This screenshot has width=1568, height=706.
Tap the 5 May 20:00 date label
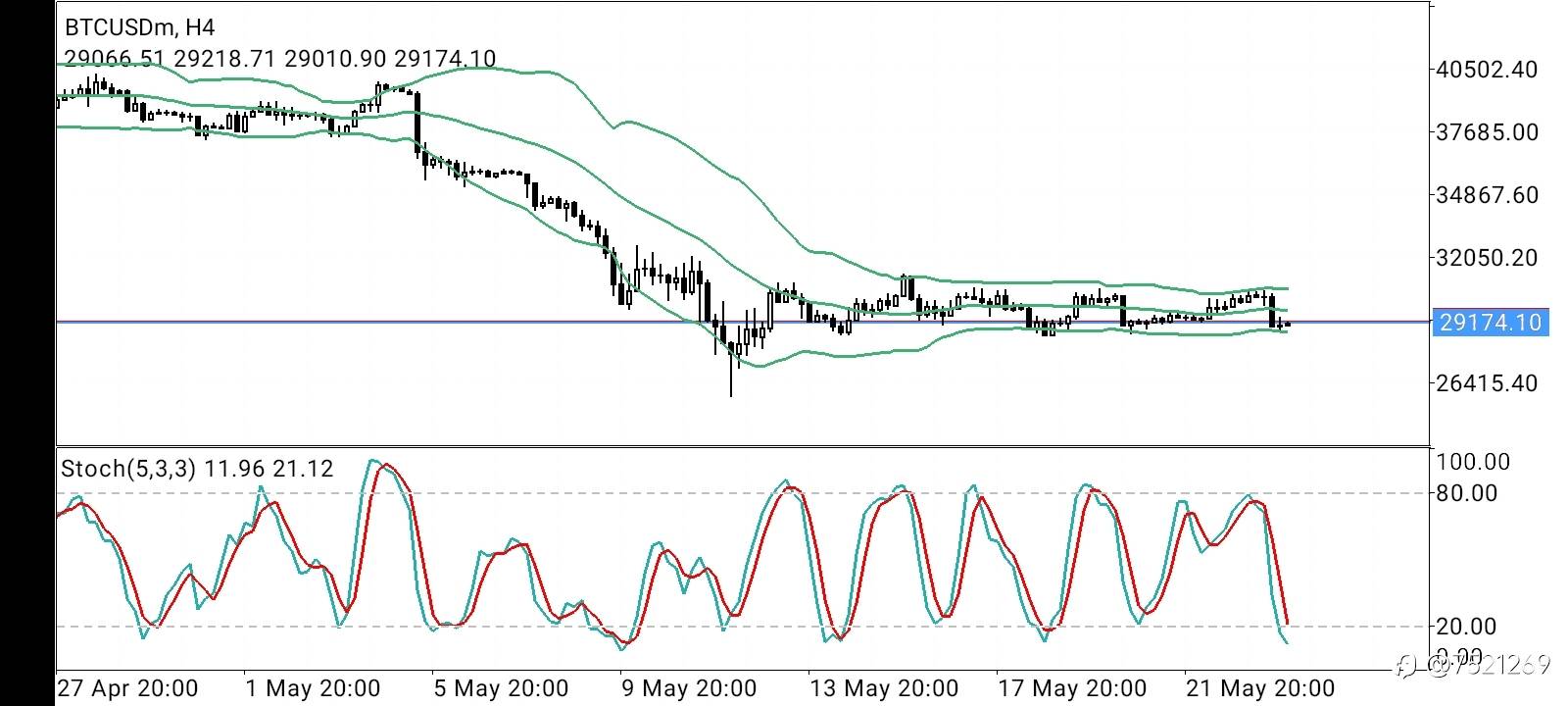pos(501,687)
